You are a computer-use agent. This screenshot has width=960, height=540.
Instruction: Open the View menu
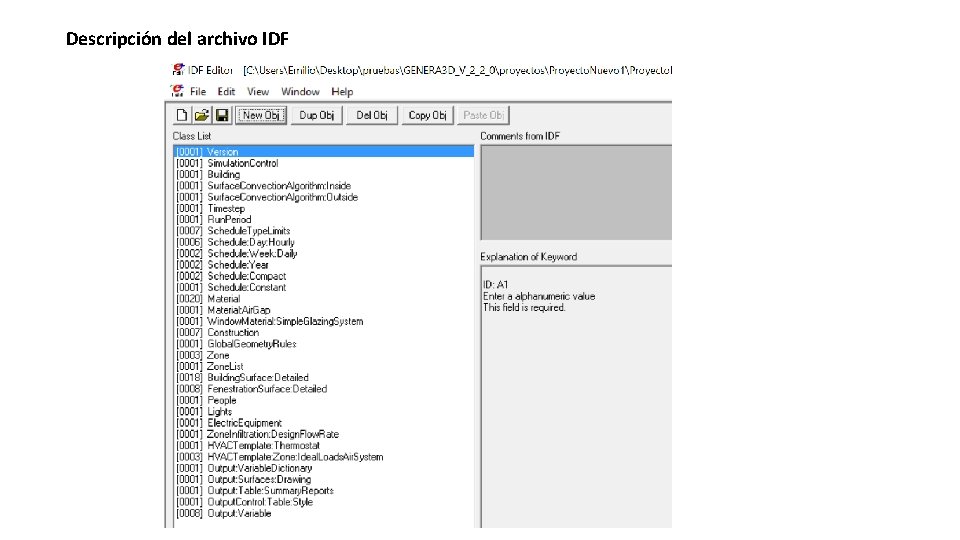pyautogui.click(x=258, y=91)
